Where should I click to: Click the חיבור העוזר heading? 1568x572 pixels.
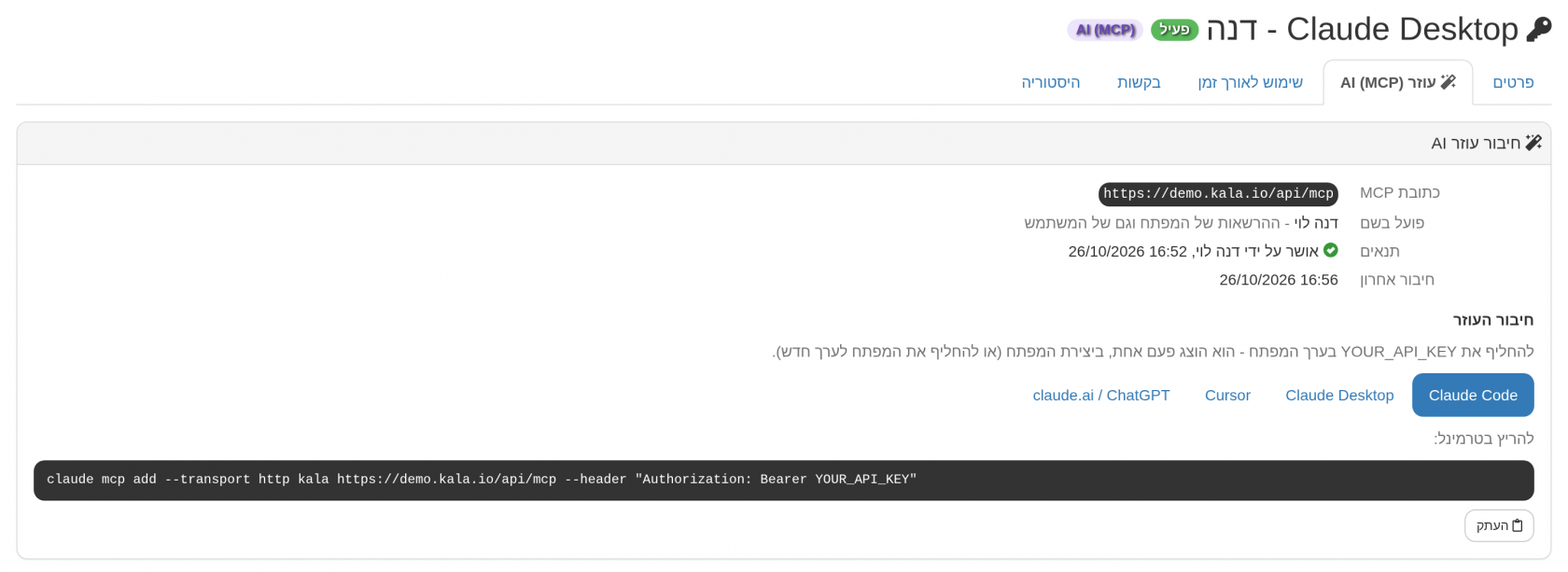pos(1492,320)
